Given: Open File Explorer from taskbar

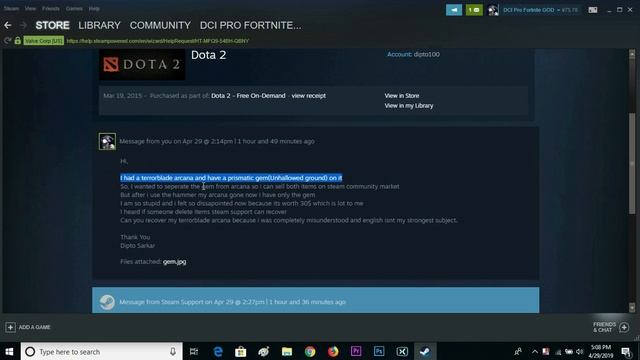Looking at the screenshot, I should click(x=287, y=351).
